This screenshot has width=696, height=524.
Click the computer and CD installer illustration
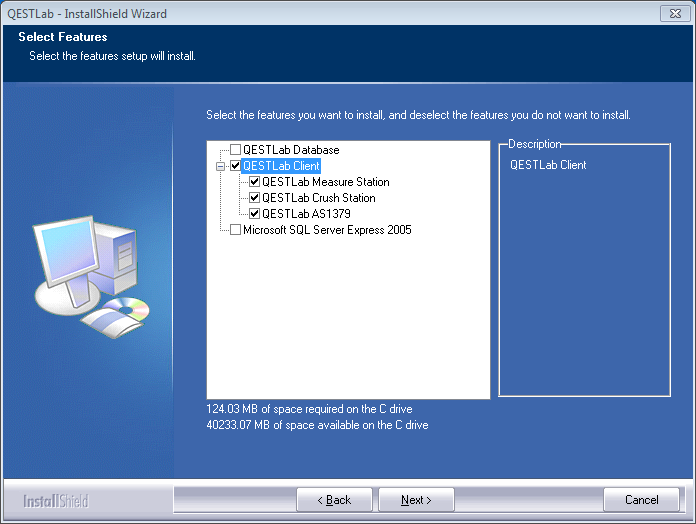(x=90, y=277)
